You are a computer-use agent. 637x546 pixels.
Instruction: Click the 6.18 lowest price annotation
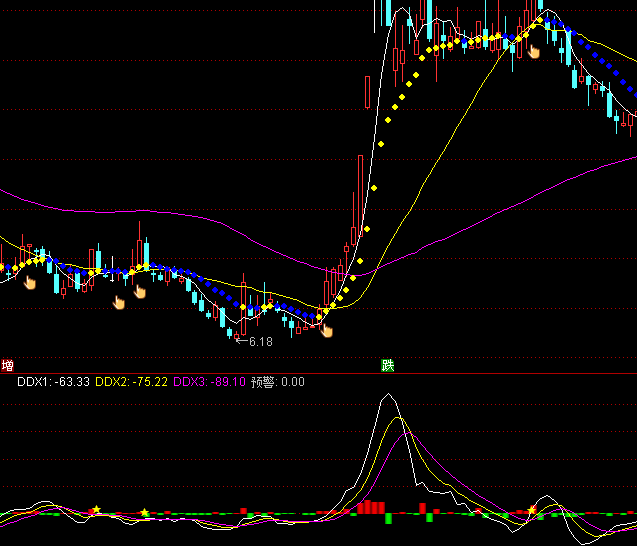tap(259, 342)
